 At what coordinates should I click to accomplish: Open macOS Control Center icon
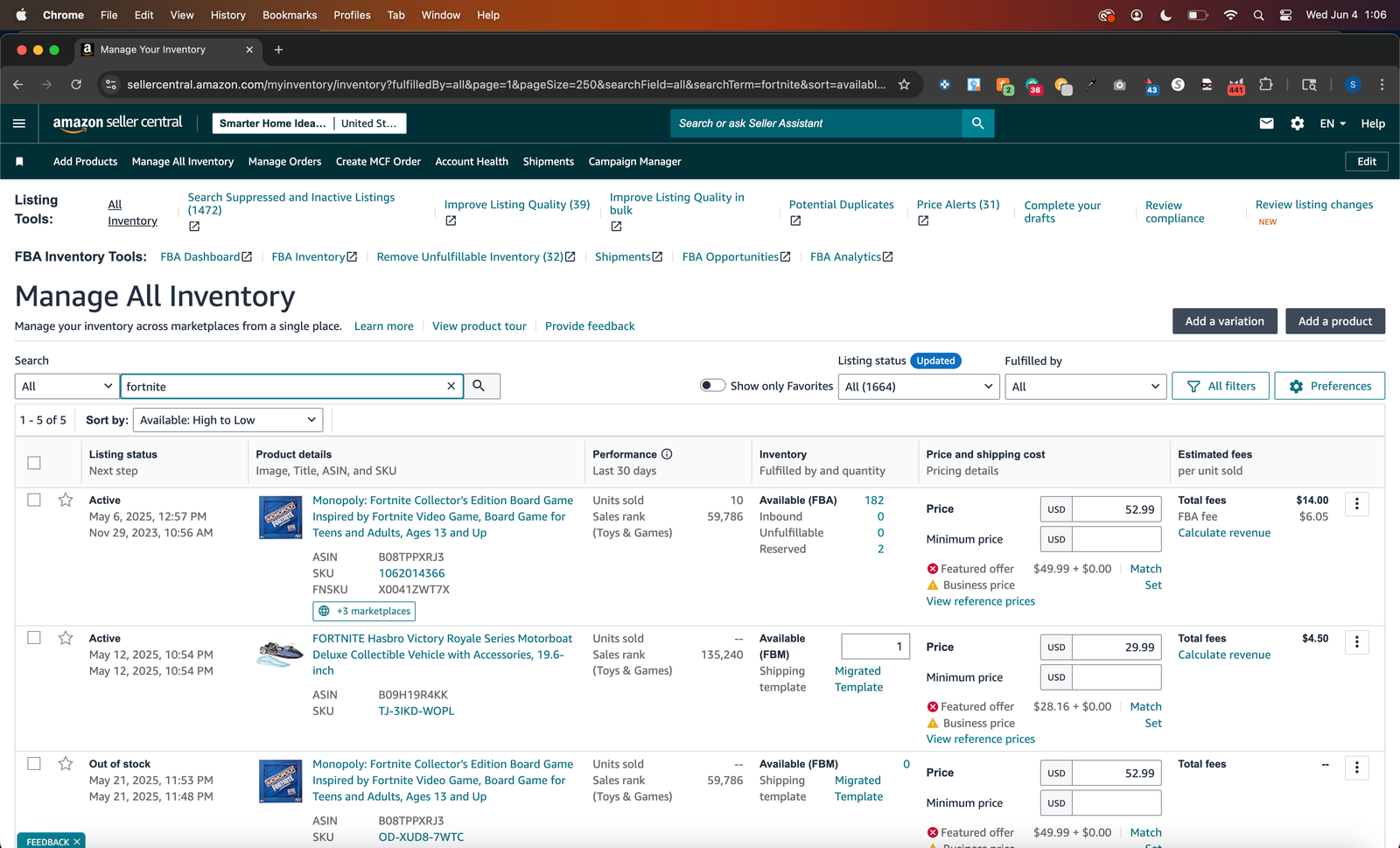[1285, 15]
